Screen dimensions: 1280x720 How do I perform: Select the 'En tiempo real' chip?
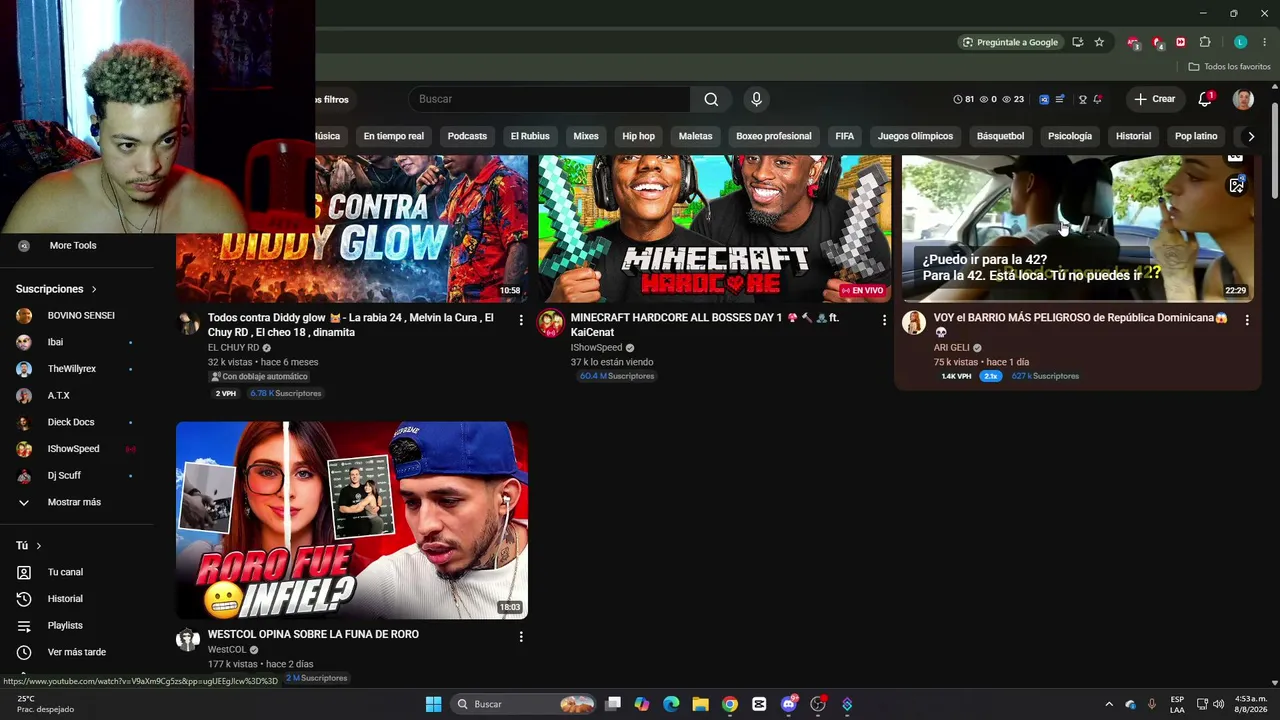394,136
